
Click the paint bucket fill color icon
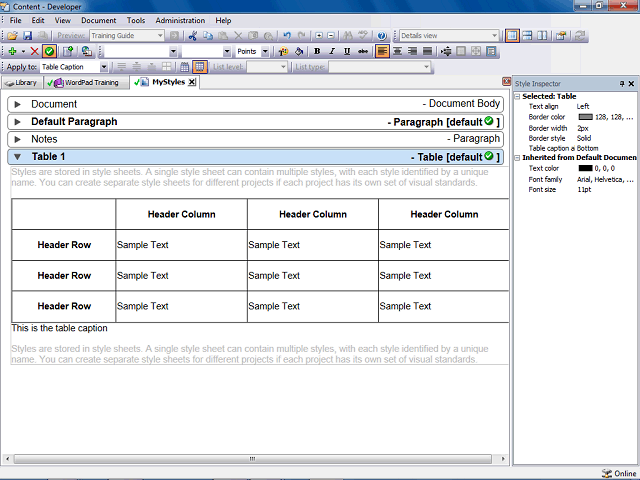click(x=299, y=51)
